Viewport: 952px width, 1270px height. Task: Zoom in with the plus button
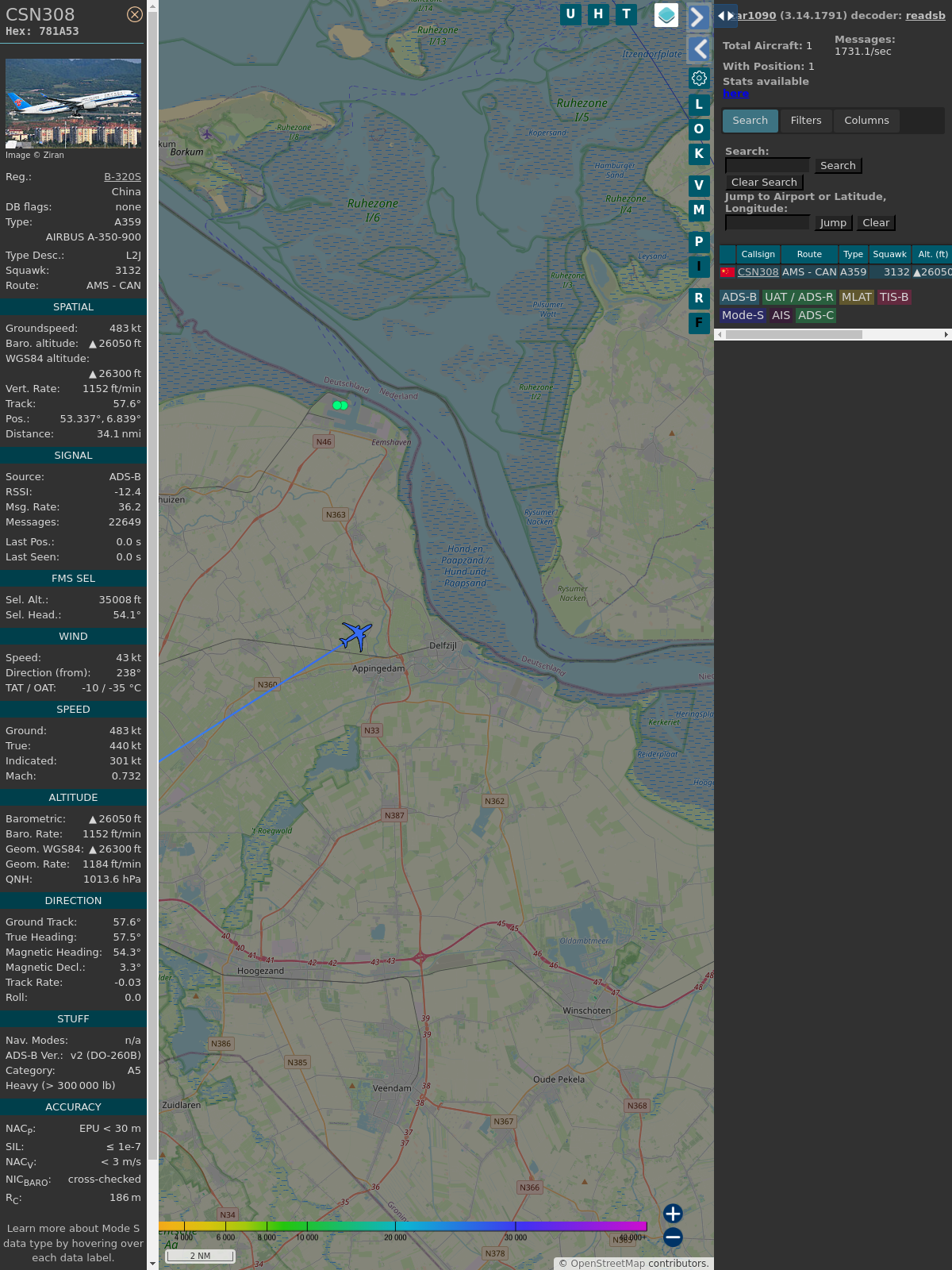[x=673, y=1213]
